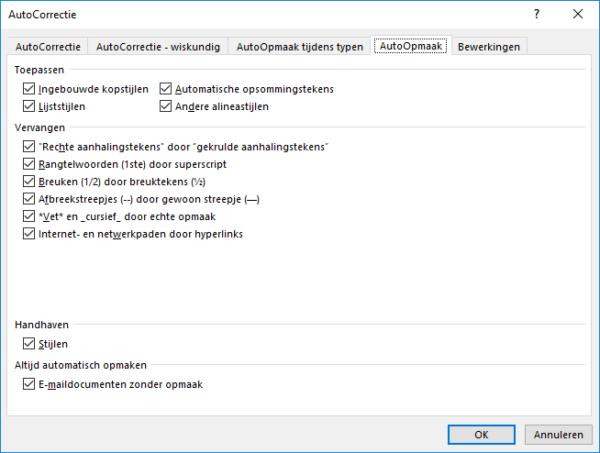Open the AutoCorrectie - wiskundig tab

click(x=158, y=47)
